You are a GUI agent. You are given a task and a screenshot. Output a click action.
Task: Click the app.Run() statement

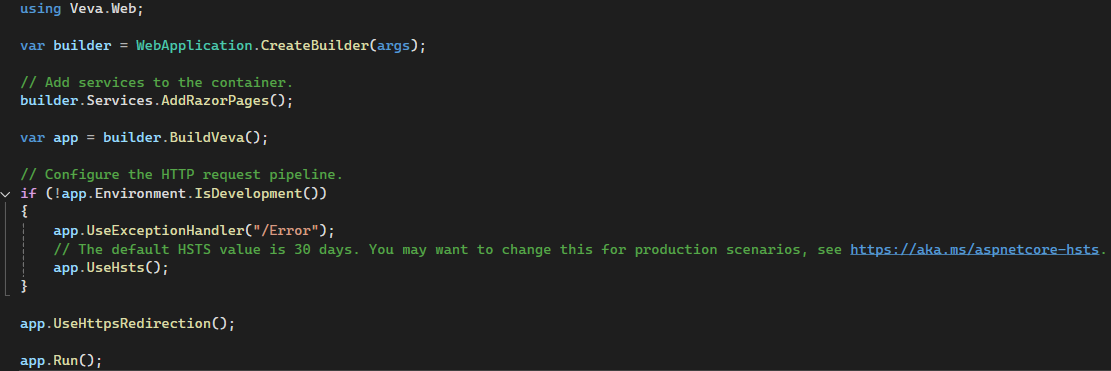(61, 360)
